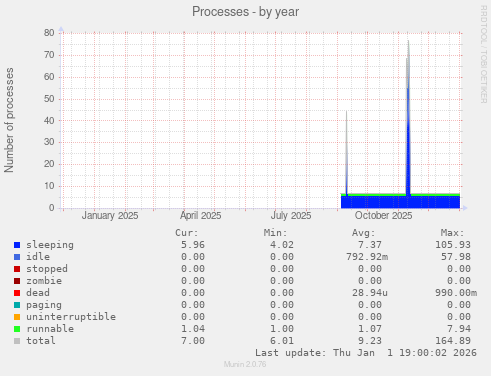Select the 'runnable' legend label
This screenshot has width=491, height=376.
click(x=50, y=329)
